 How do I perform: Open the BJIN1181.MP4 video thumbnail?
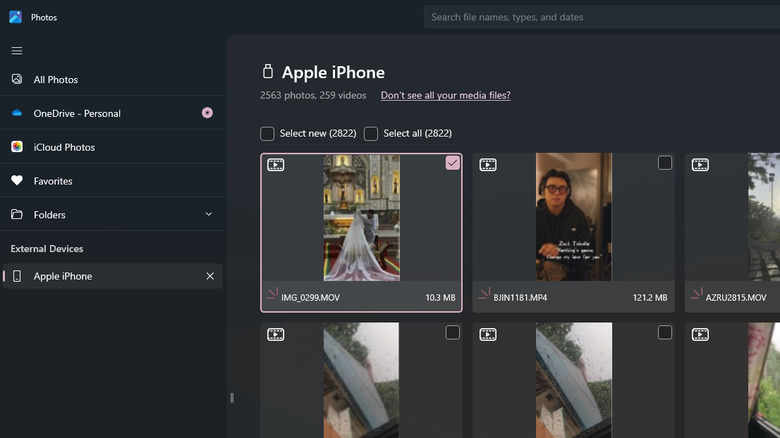(x=573, y=216)
